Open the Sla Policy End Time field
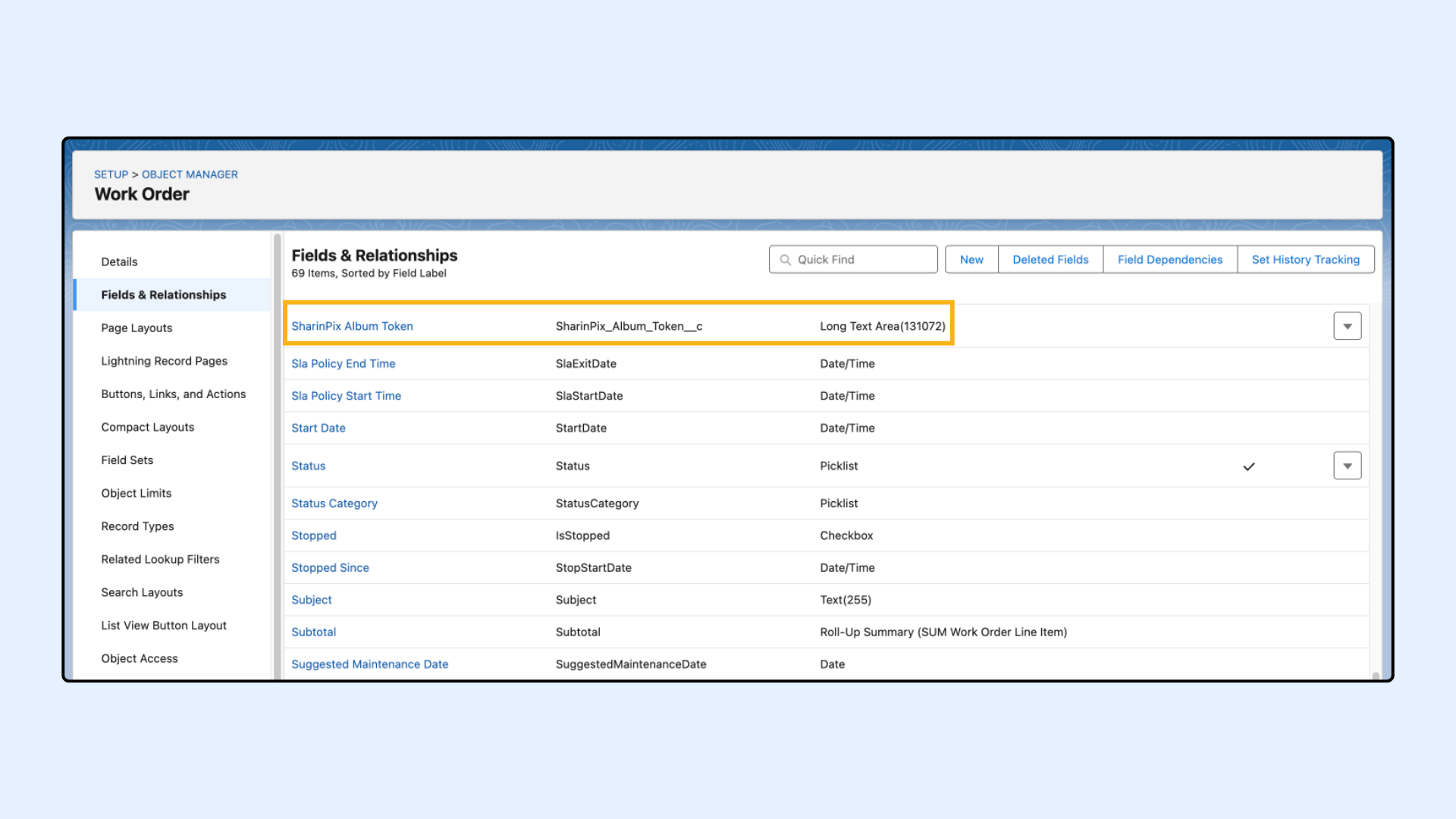This screenshot has width=1456, height=819. click(343, 363)
